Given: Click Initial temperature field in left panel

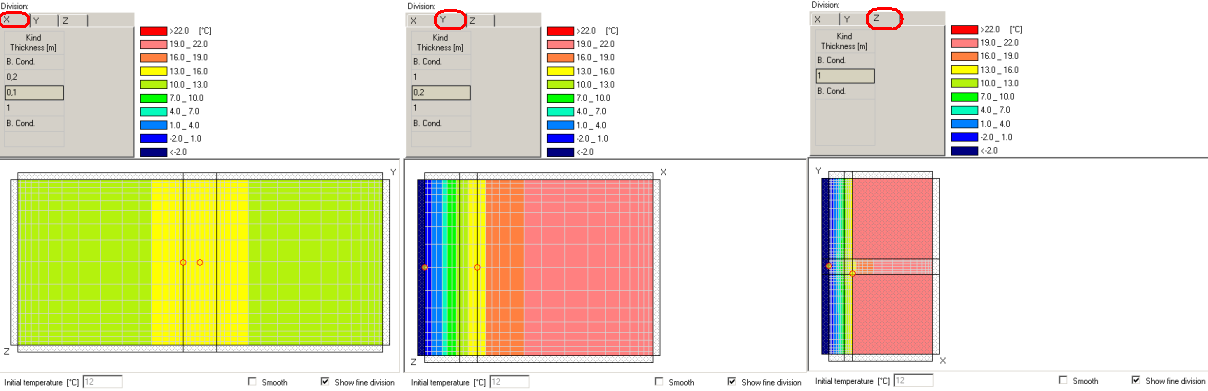Looking at the screenshot, I should coord(102,382).
